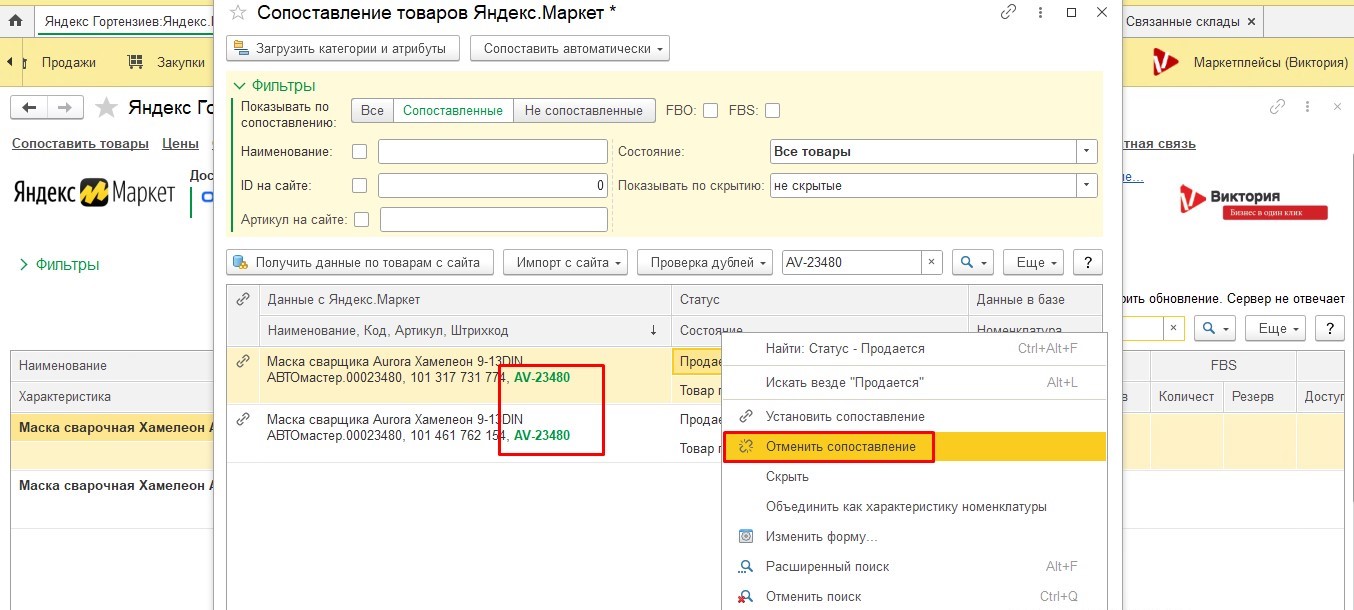Close the Связанные склады tab
Screen dimensions: 1354x610
[x=1251, y=21]
